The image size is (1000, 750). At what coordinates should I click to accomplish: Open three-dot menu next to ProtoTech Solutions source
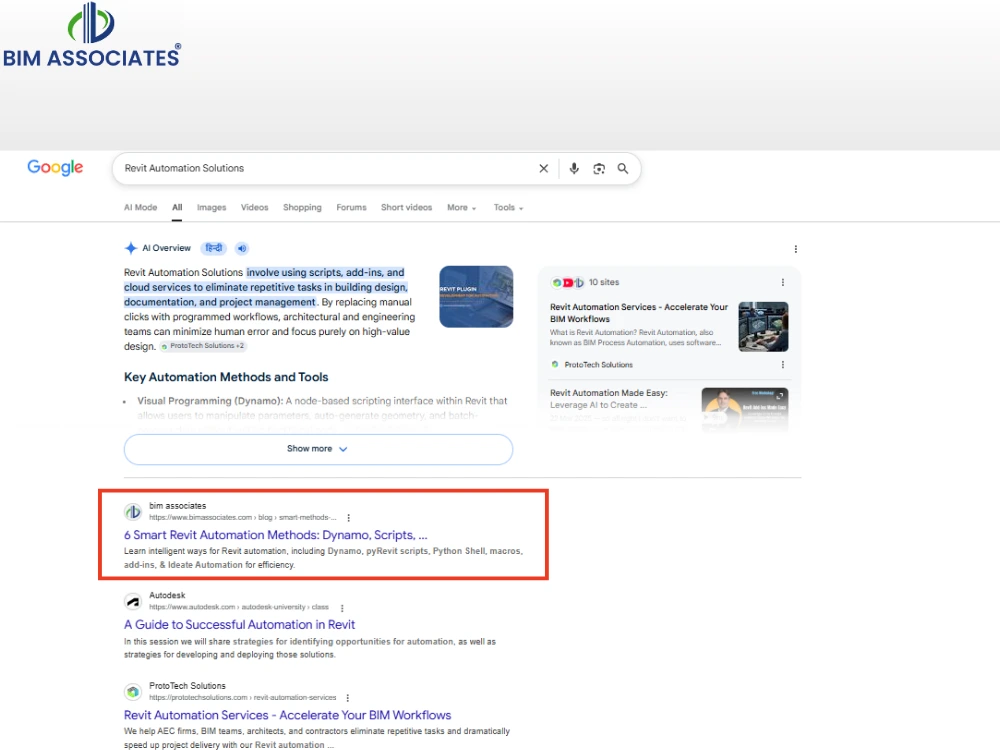(x=783, y=365)
